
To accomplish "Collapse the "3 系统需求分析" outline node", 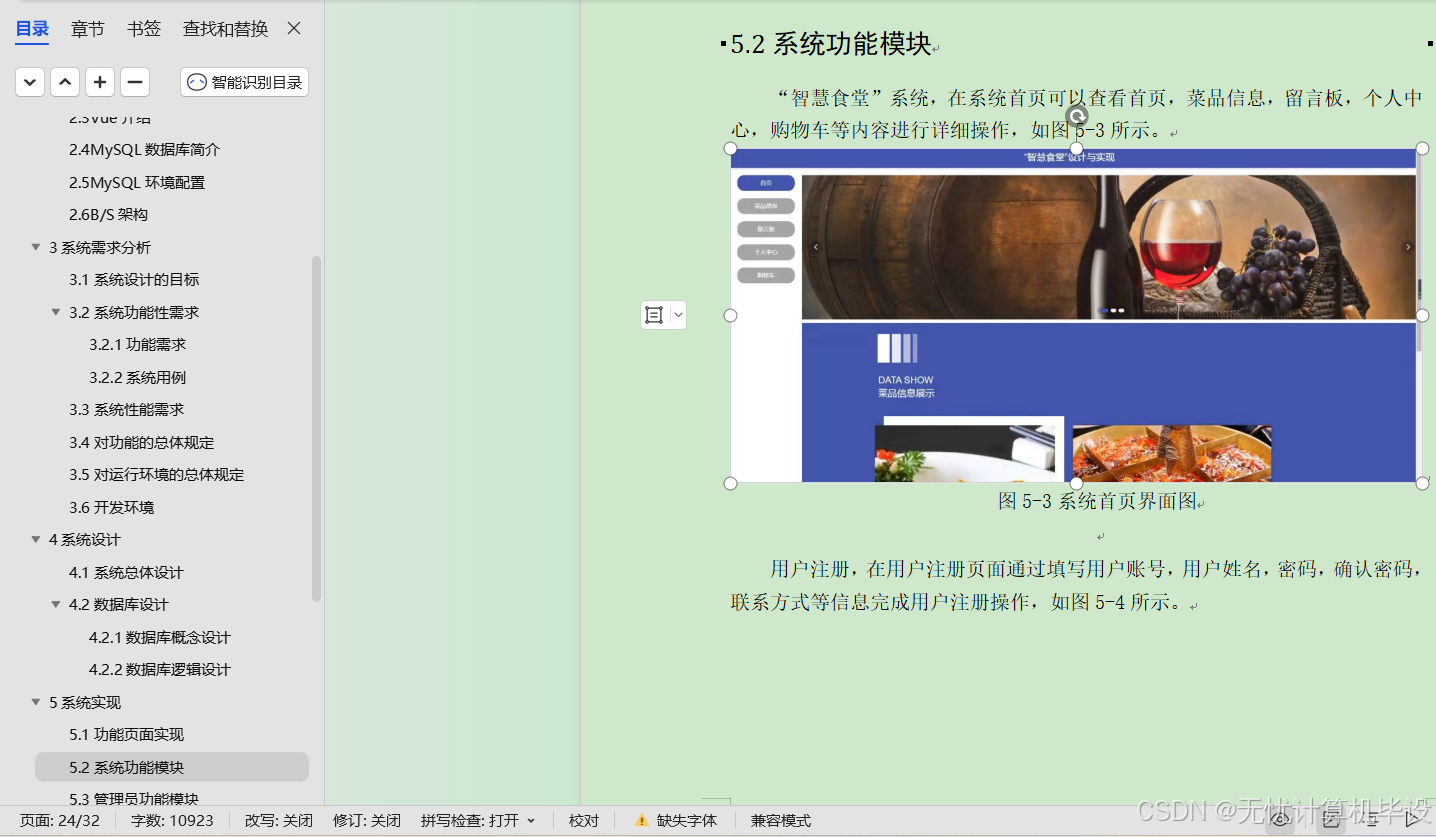I will click(36, 246).
